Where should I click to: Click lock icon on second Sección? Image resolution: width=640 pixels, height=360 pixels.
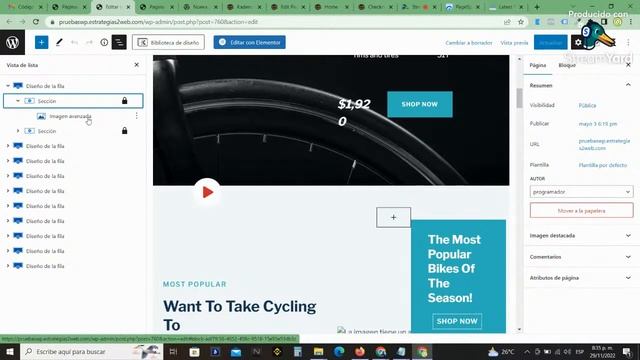pos(124,131)
